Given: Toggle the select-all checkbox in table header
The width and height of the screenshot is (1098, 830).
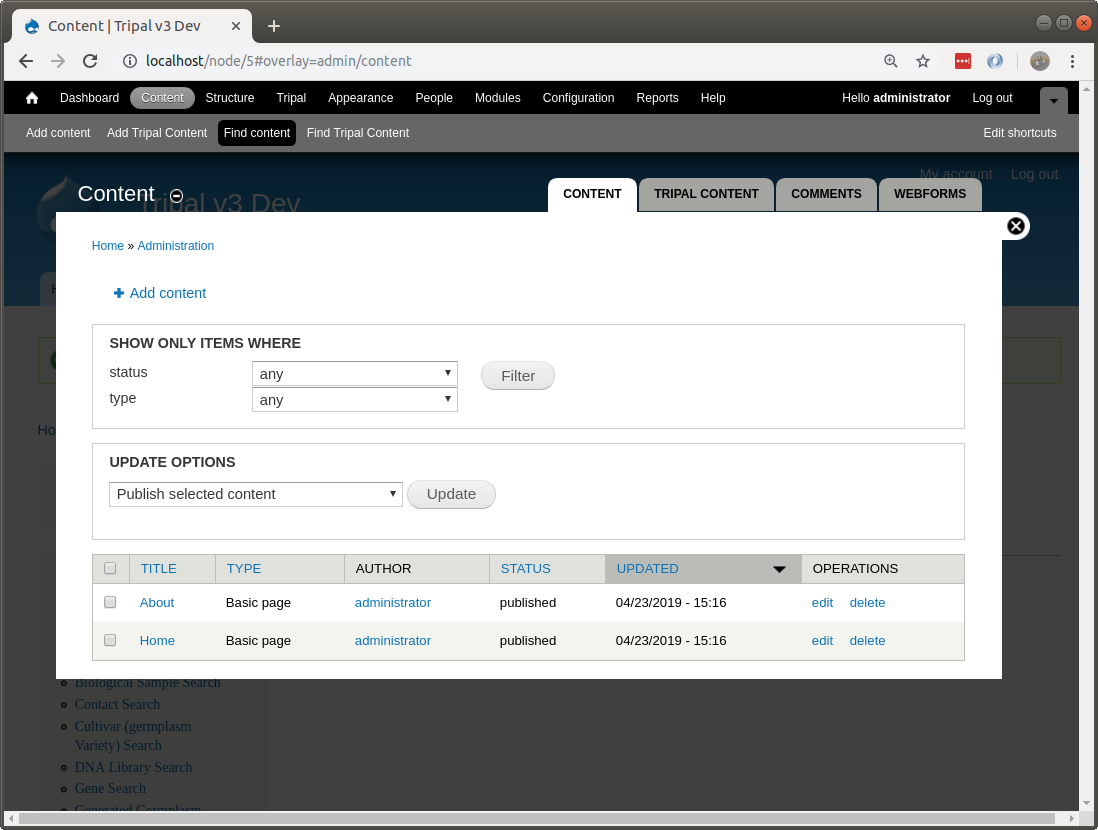Looking at the screenshot, I should point(110,568).
